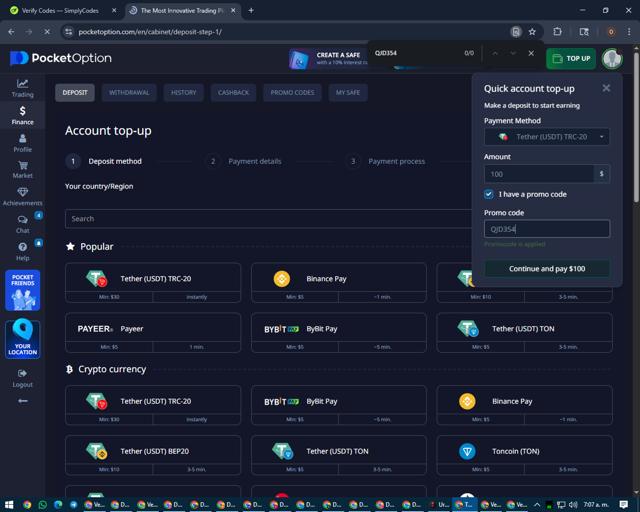This screenshot has width=640, height=512.
Task: Click the Amount input field
Action: tap(539, 174)
